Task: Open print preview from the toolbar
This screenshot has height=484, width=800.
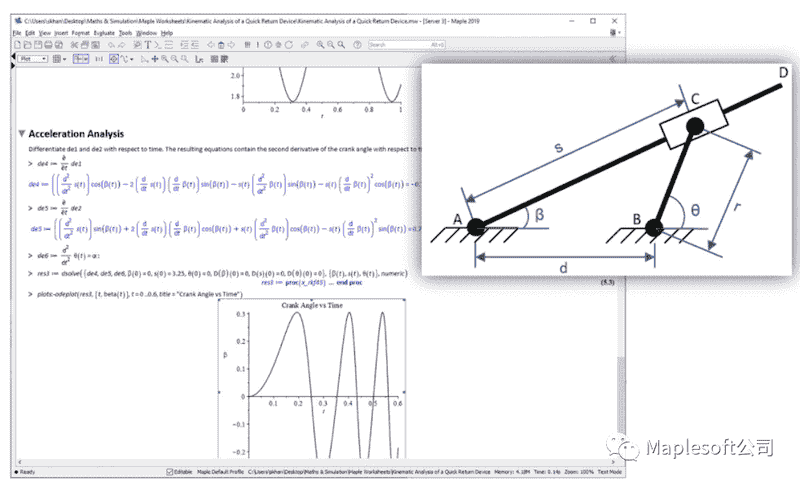Action: coord(59,45)
